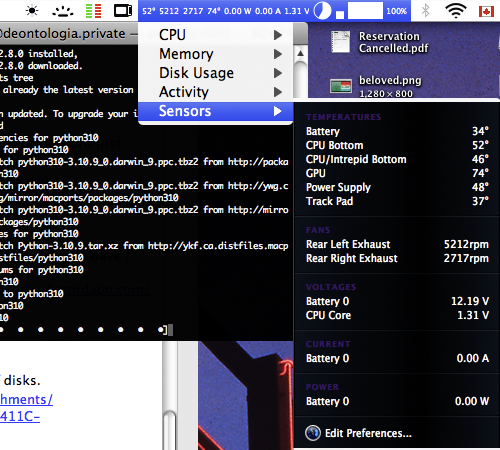Click the 'beloved.png' file name label
500x450 pixels.
[390, 80]
